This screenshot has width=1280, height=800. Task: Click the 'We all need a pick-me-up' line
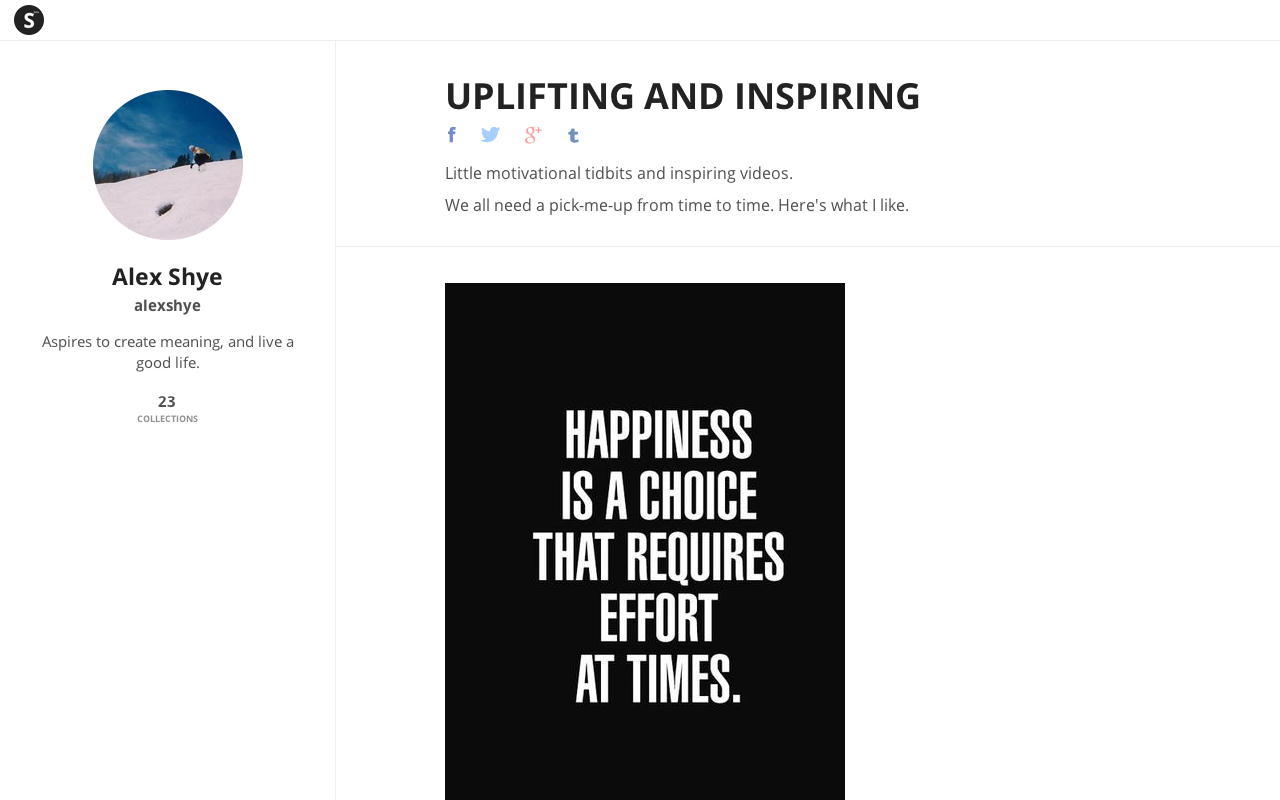676,205
